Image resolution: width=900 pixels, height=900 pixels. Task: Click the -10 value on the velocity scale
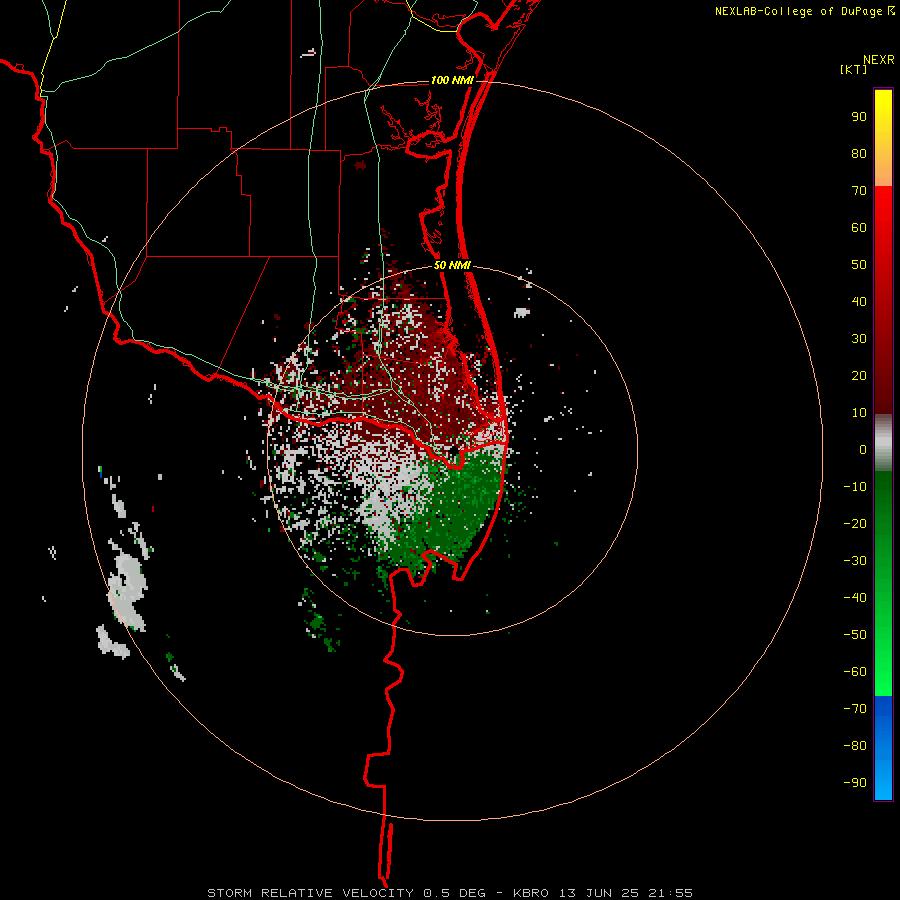pyautogui.click(x=855, y=487)
